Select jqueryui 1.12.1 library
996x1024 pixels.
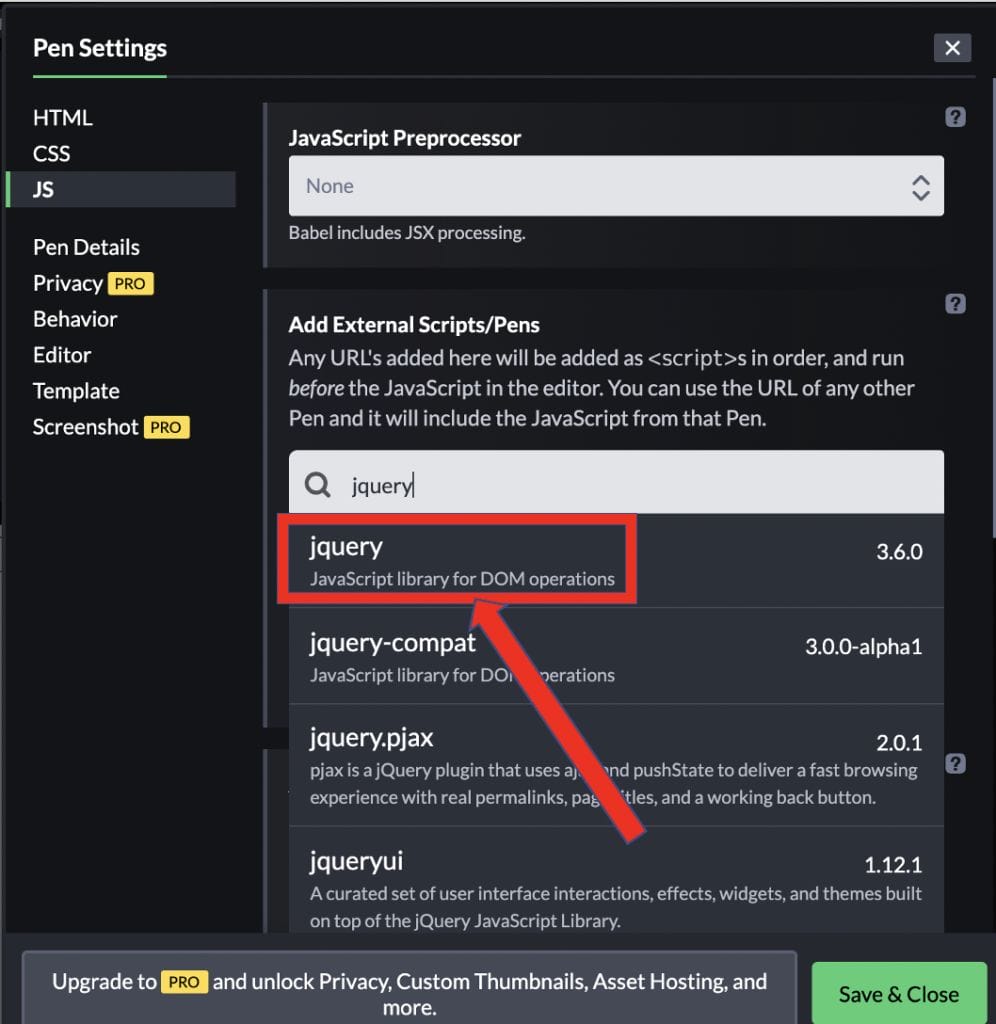[x=615, y=888]
